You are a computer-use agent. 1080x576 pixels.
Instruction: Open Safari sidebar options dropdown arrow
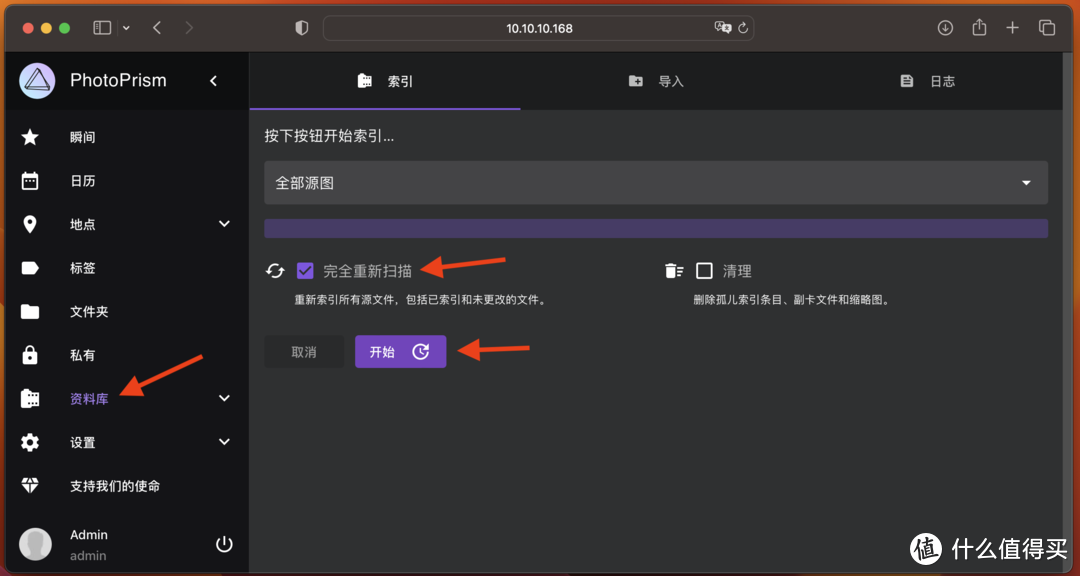coord(126,28)
